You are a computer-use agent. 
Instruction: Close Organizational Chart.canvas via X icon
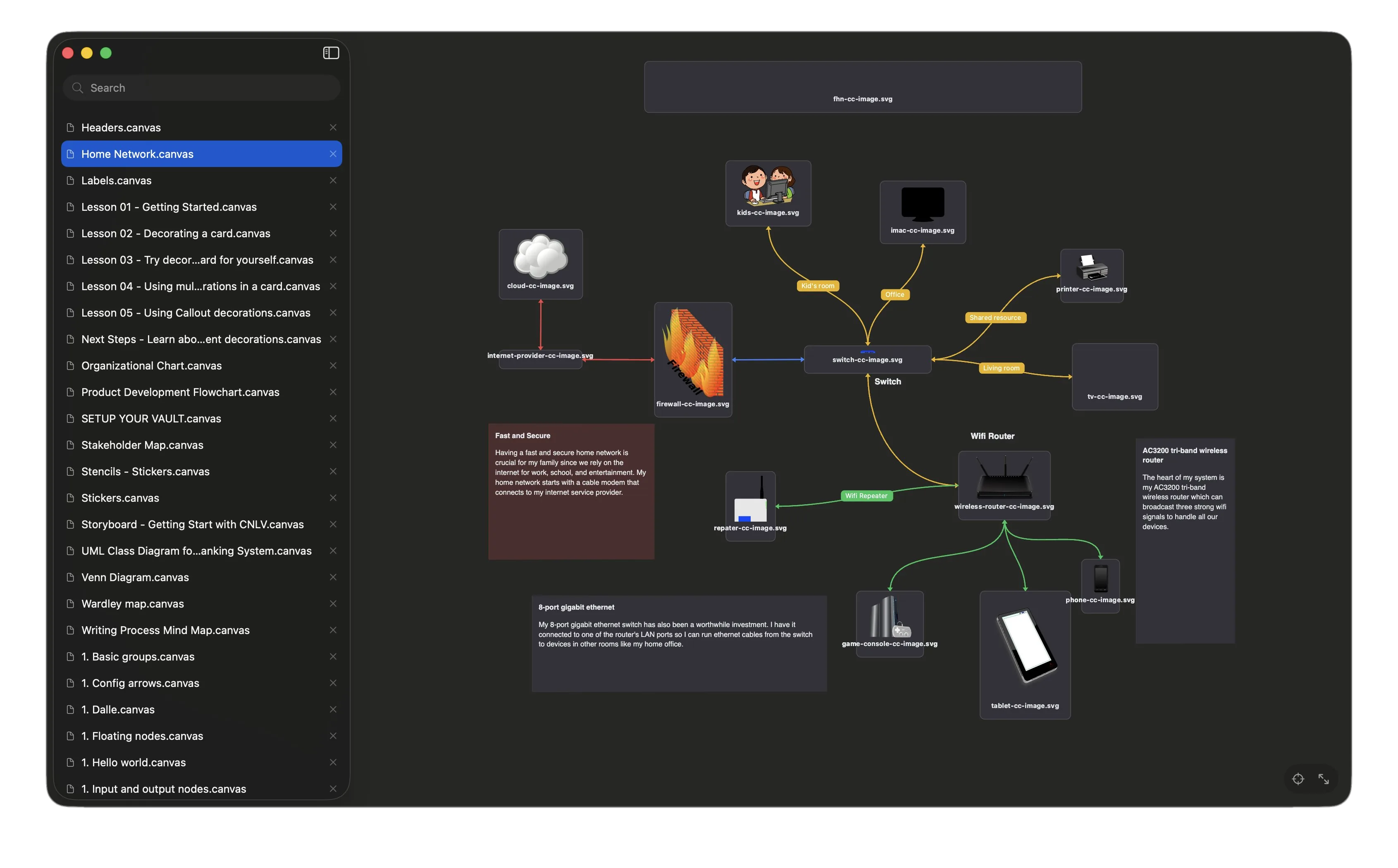(333, 366)
